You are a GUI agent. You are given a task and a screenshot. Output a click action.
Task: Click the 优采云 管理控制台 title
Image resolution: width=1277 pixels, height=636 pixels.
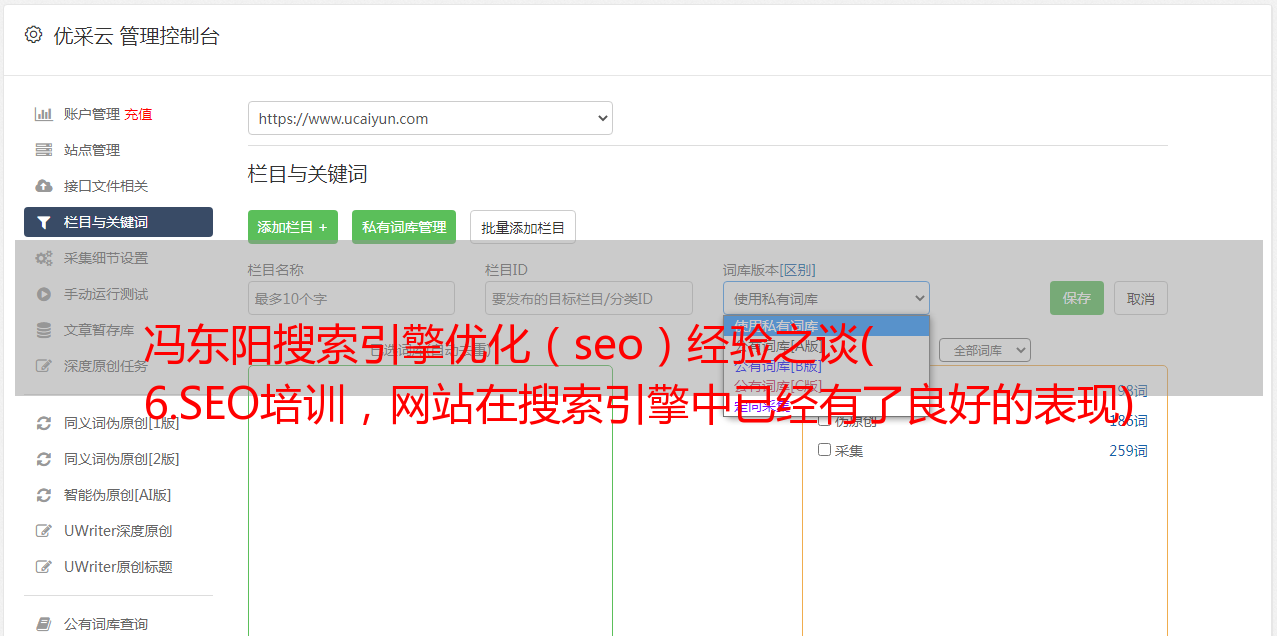(x=136, y=36)
